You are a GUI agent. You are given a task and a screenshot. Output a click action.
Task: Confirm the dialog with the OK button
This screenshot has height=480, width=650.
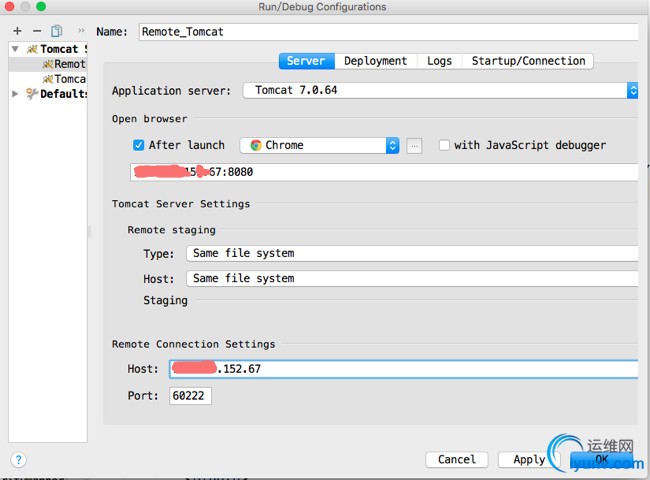pyautogui.click(x=601, y=460)
